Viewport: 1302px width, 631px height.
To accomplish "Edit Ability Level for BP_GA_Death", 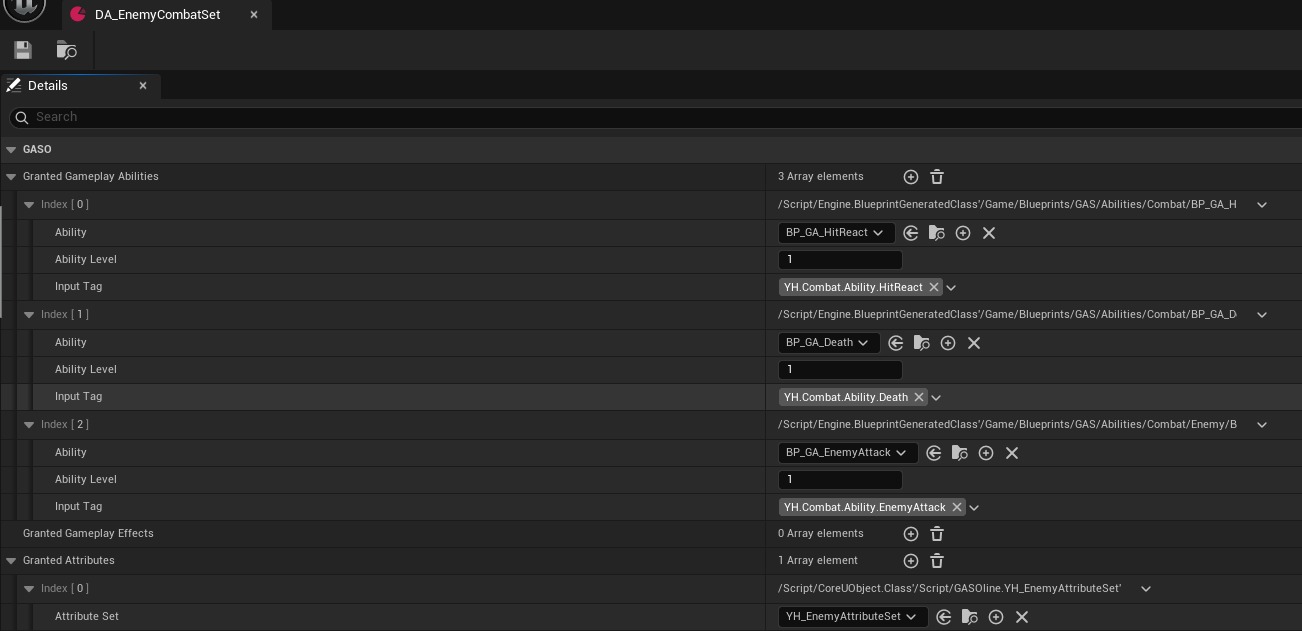I will tap(840, 370).
